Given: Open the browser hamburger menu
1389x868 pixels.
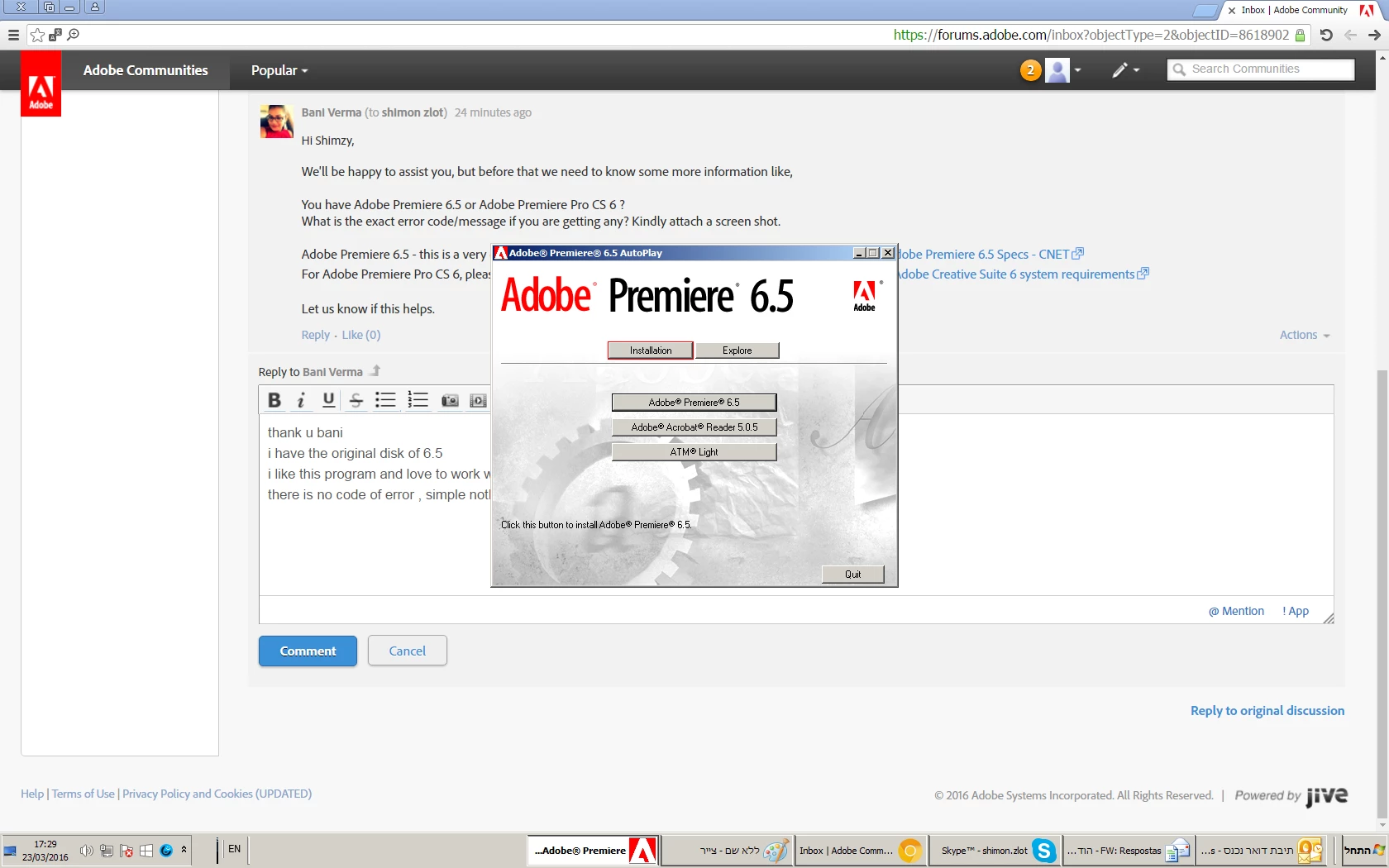Looking at the screenshot, I should [x=13, y=35].
